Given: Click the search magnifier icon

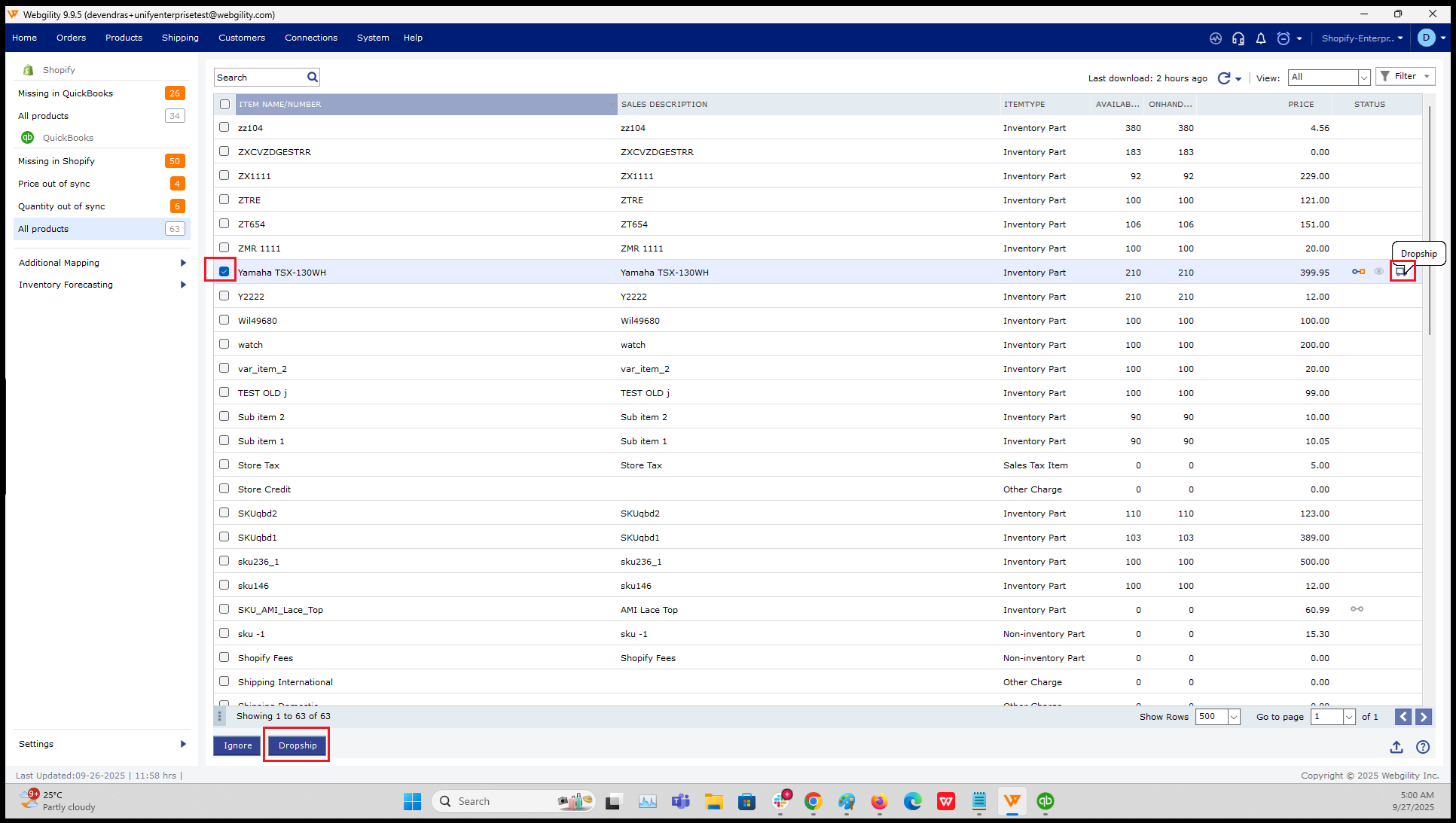Looking at the screenshot, I should click(x=313, y=77).
